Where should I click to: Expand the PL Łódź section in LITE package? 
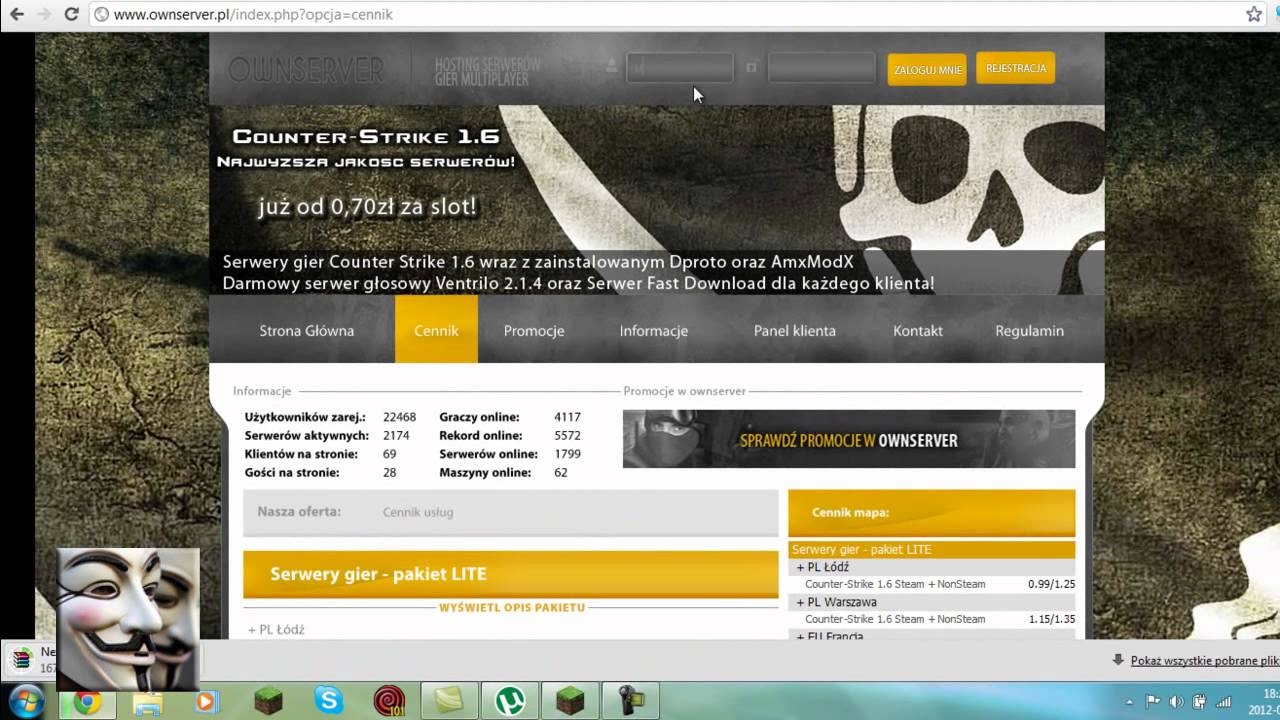(x=276, y=630)
